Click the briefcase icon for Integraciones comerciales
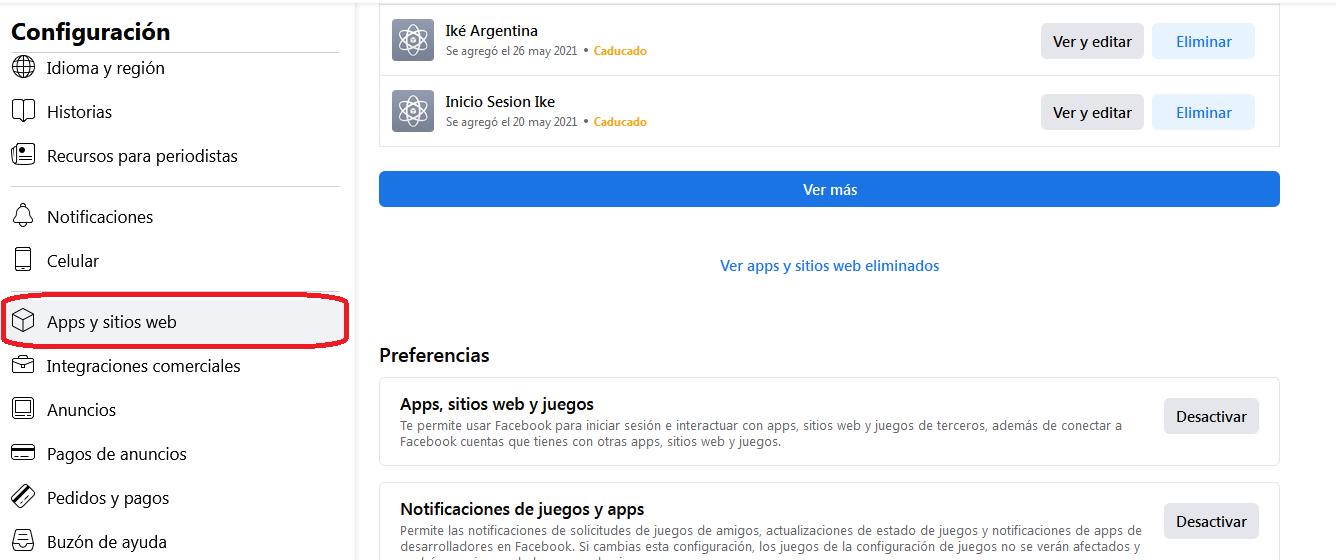 tap(23, 366)
